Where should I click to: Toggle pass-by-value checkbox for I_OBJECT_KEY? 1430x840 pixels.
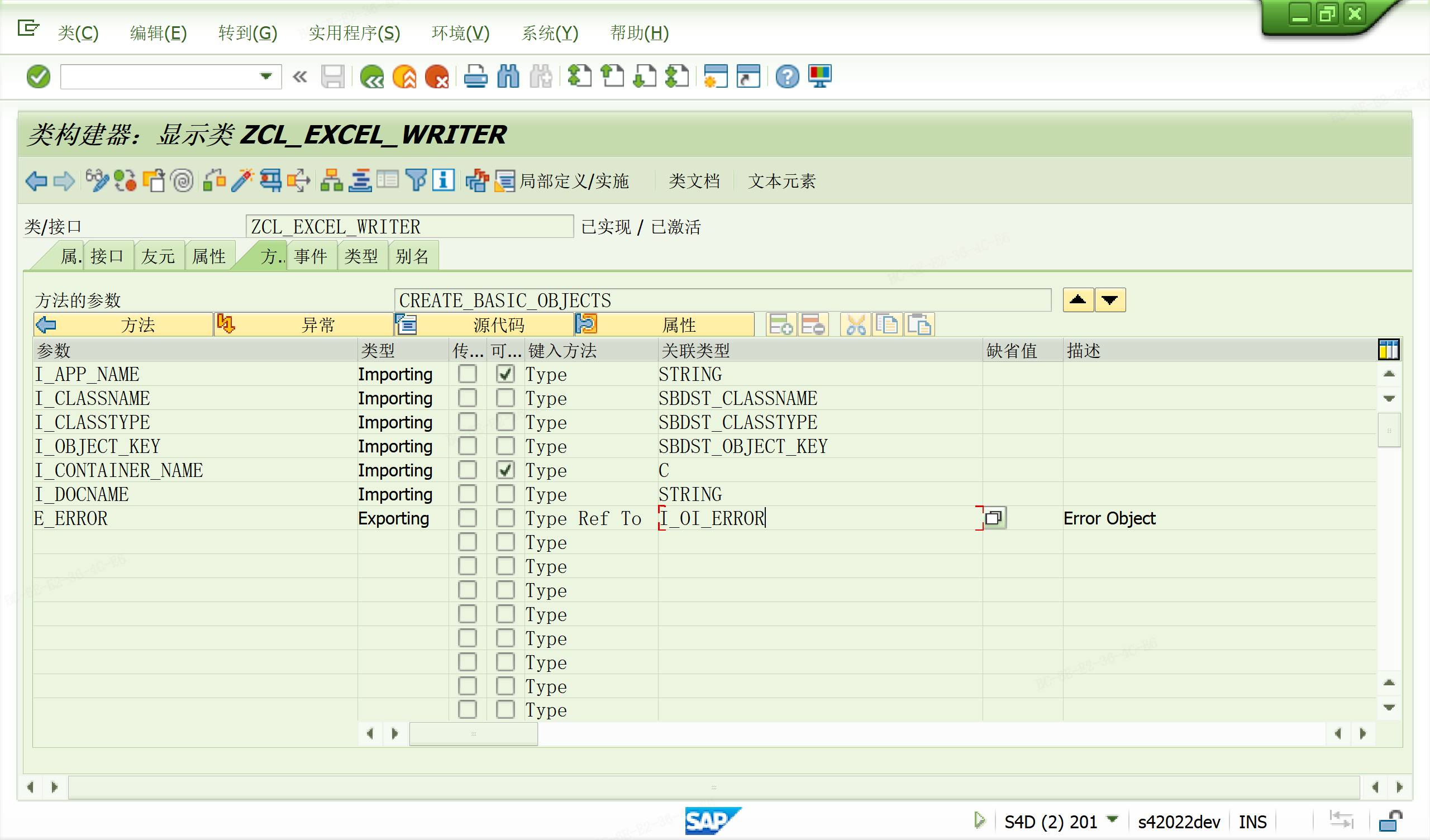tap(468, 446)
